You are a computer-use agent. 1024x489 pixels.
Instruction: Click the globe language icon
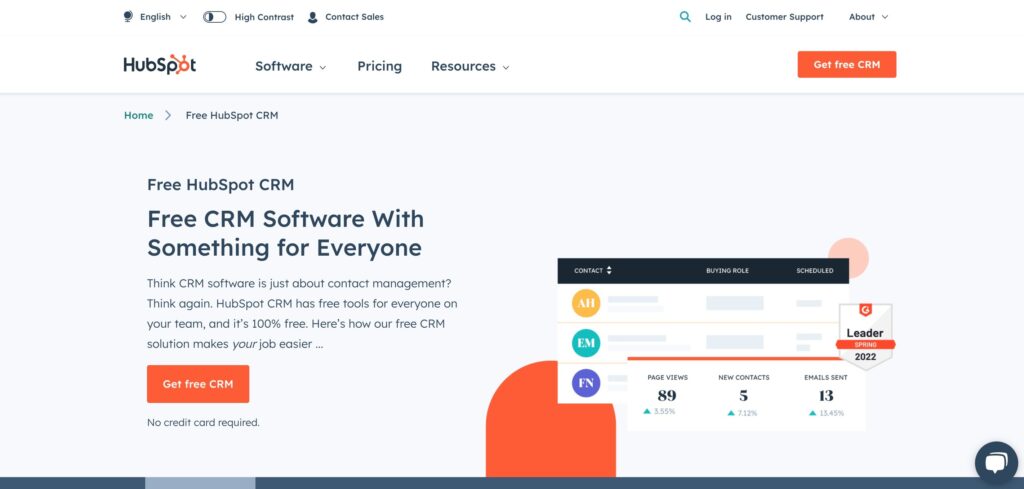[x=128, y=16]
